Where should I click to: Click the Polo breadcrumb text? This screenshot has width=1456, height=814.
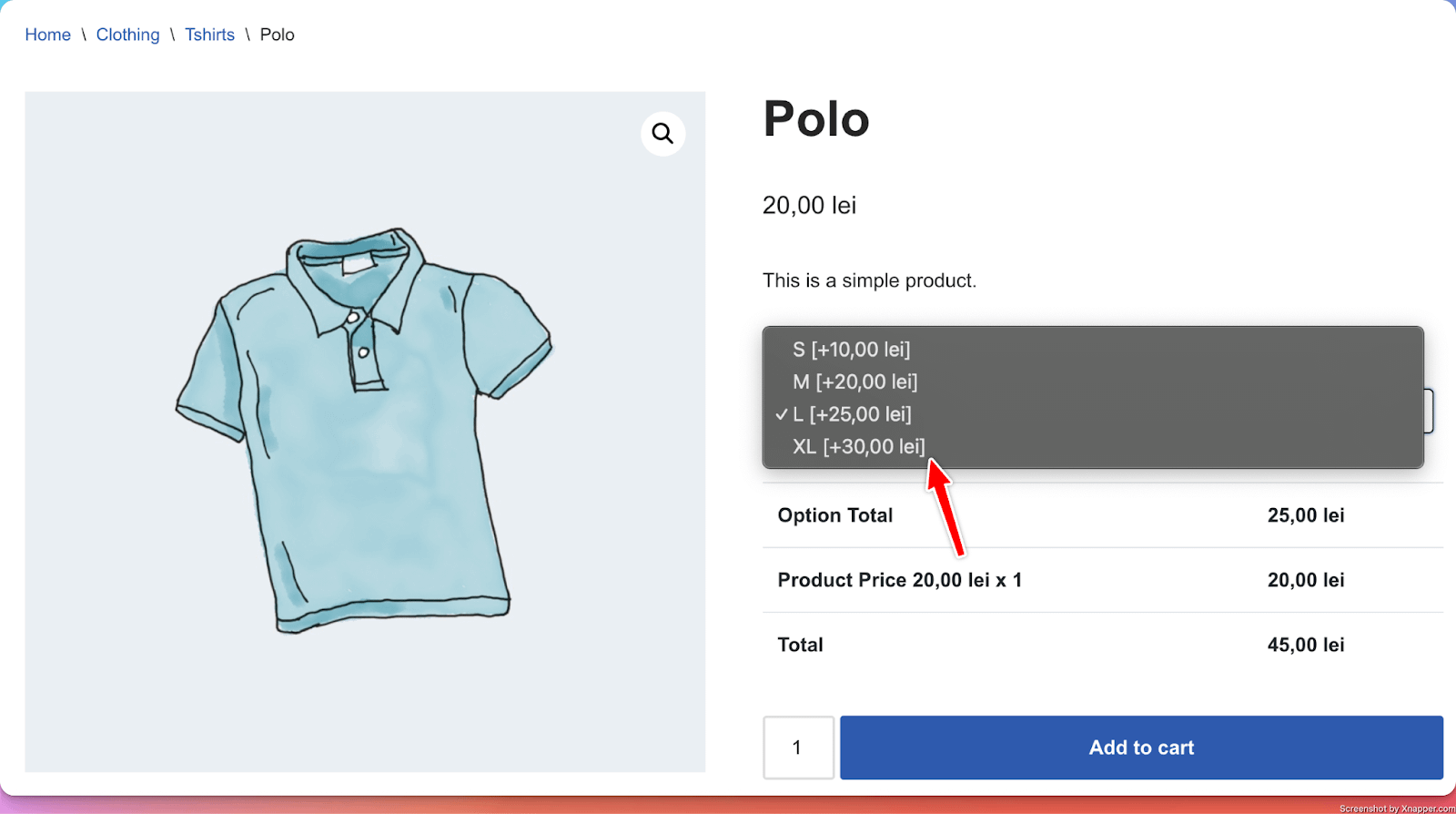click(278, 35)
